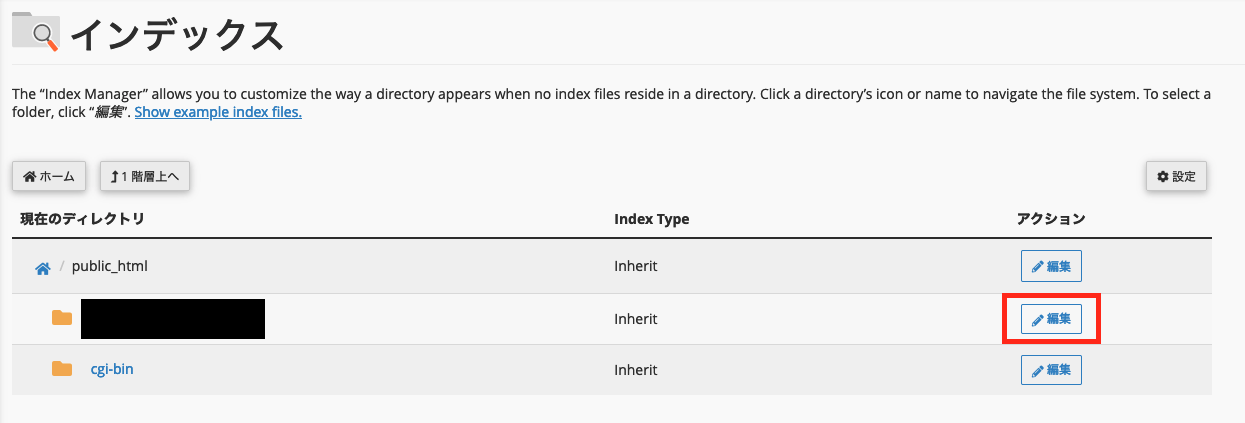Click the home icon in directory breadcrumb

click(x=43, y=268)
